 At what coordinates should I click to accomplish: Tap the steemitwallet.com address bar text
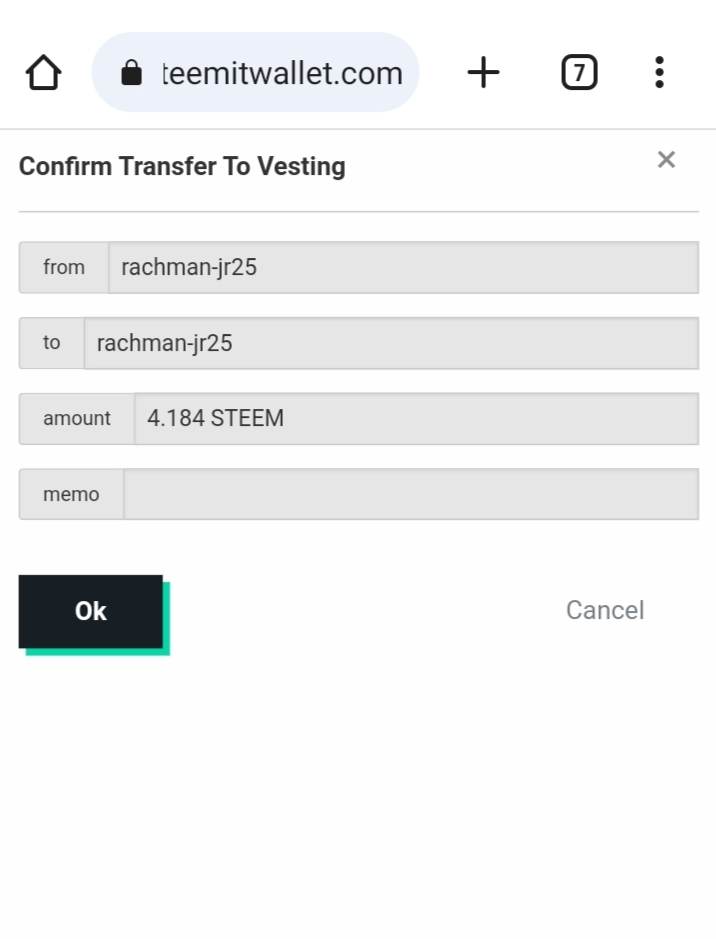[282, 73]
